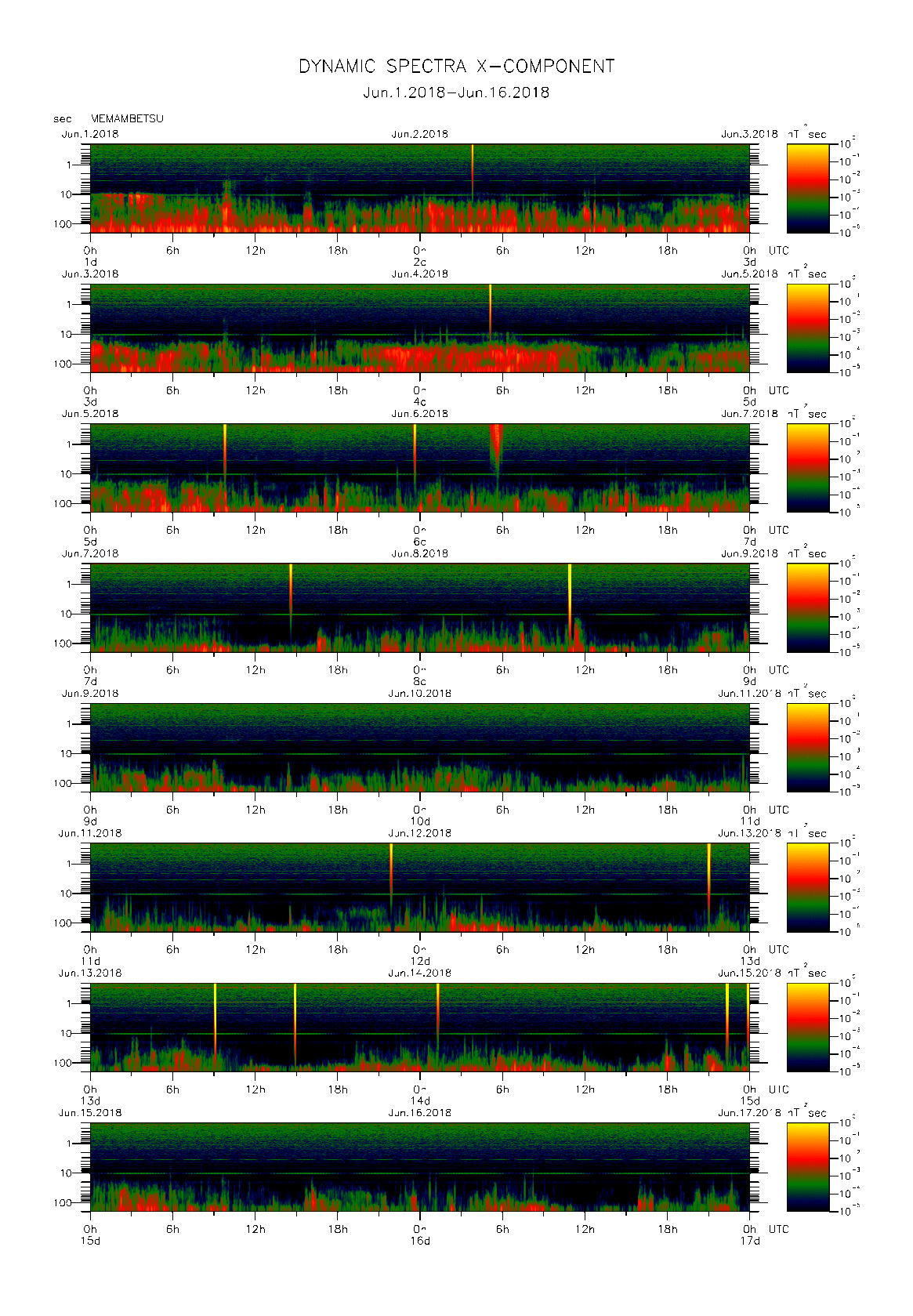Click the Jun.1.2018-Jun.16.2018 date range subtitle

tap(456, 92)
